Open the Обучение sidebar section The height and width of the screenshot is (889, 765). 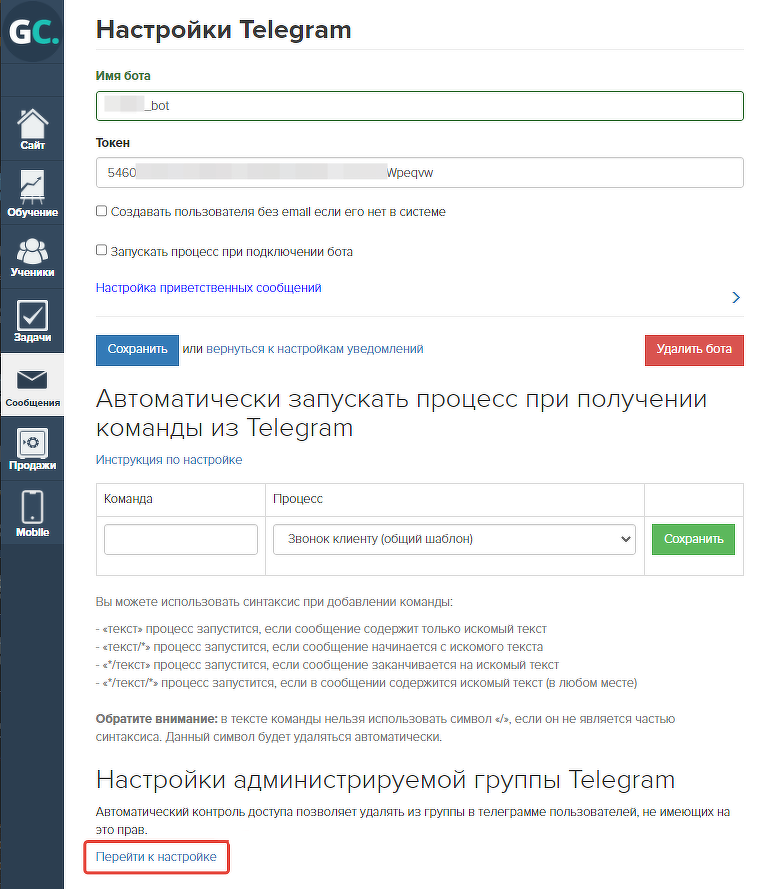tap(32, 193)
